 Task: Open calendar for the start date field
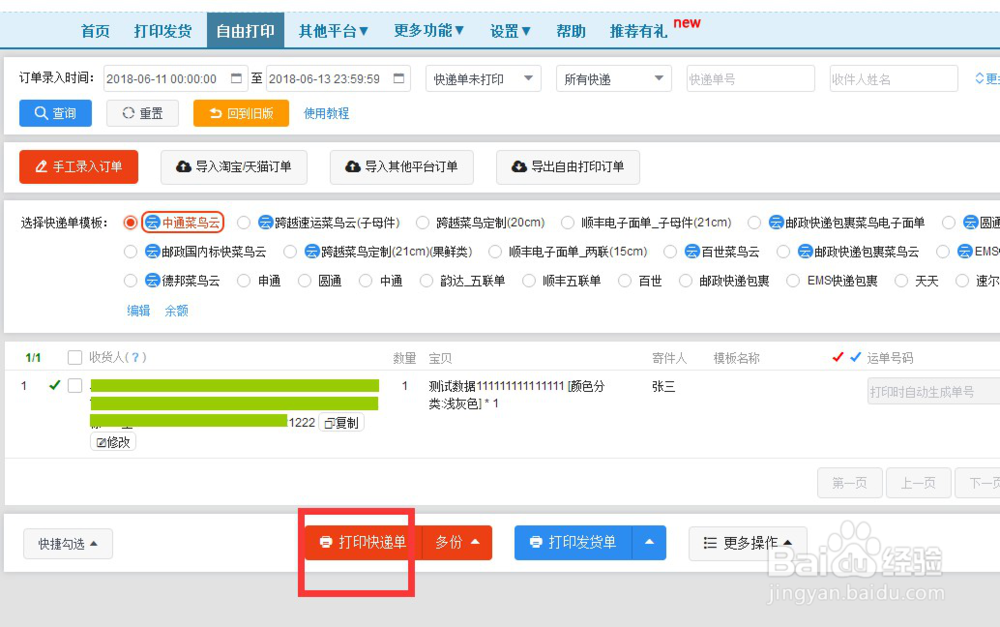[x=236, y=78]
